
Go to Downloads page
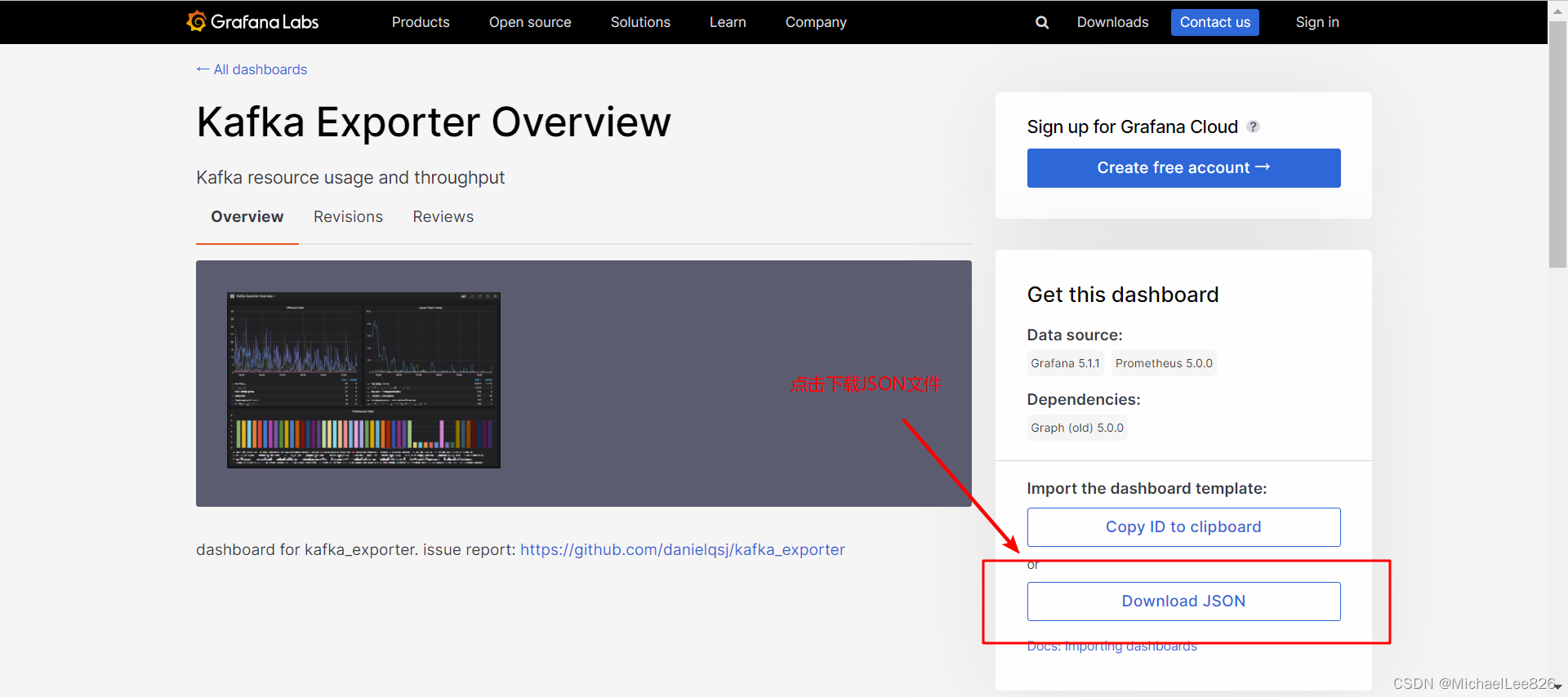[1112, 22]
